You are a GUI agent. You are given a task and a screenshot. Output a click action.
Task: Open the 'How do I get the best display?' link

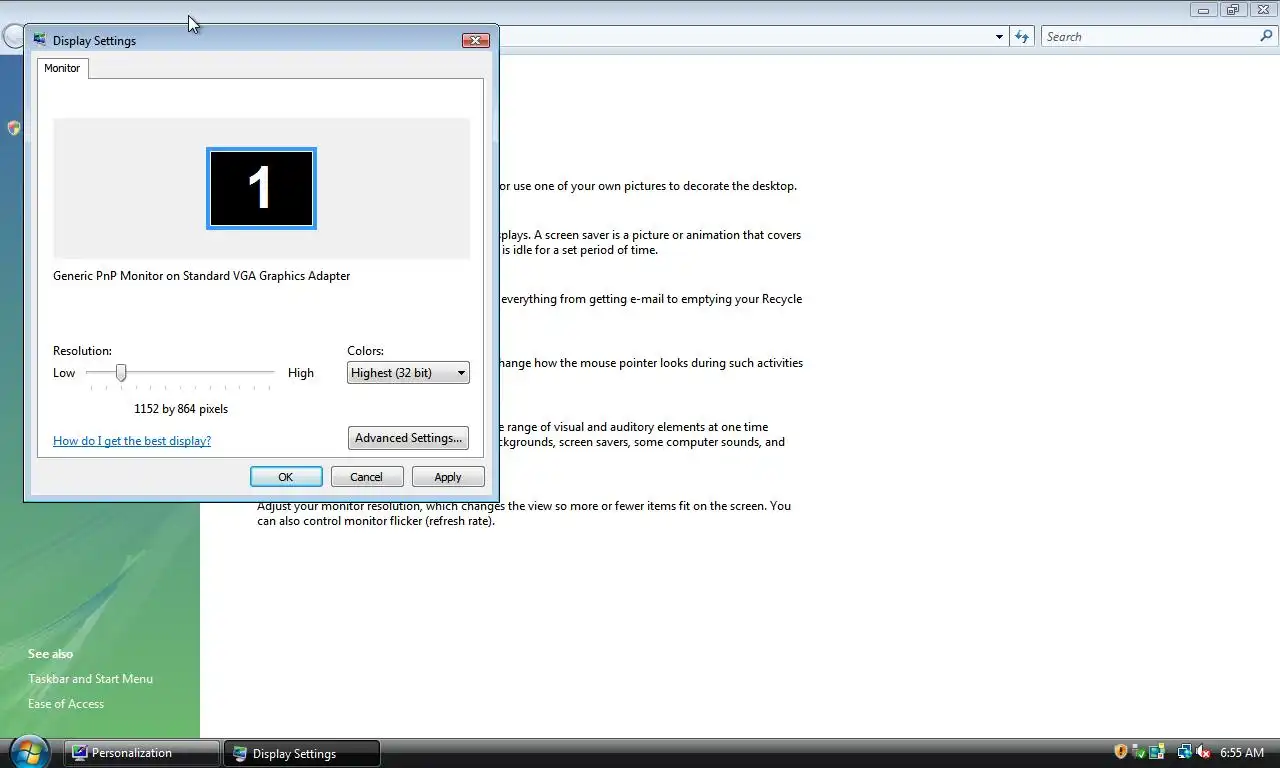click(x=132, y=440)
